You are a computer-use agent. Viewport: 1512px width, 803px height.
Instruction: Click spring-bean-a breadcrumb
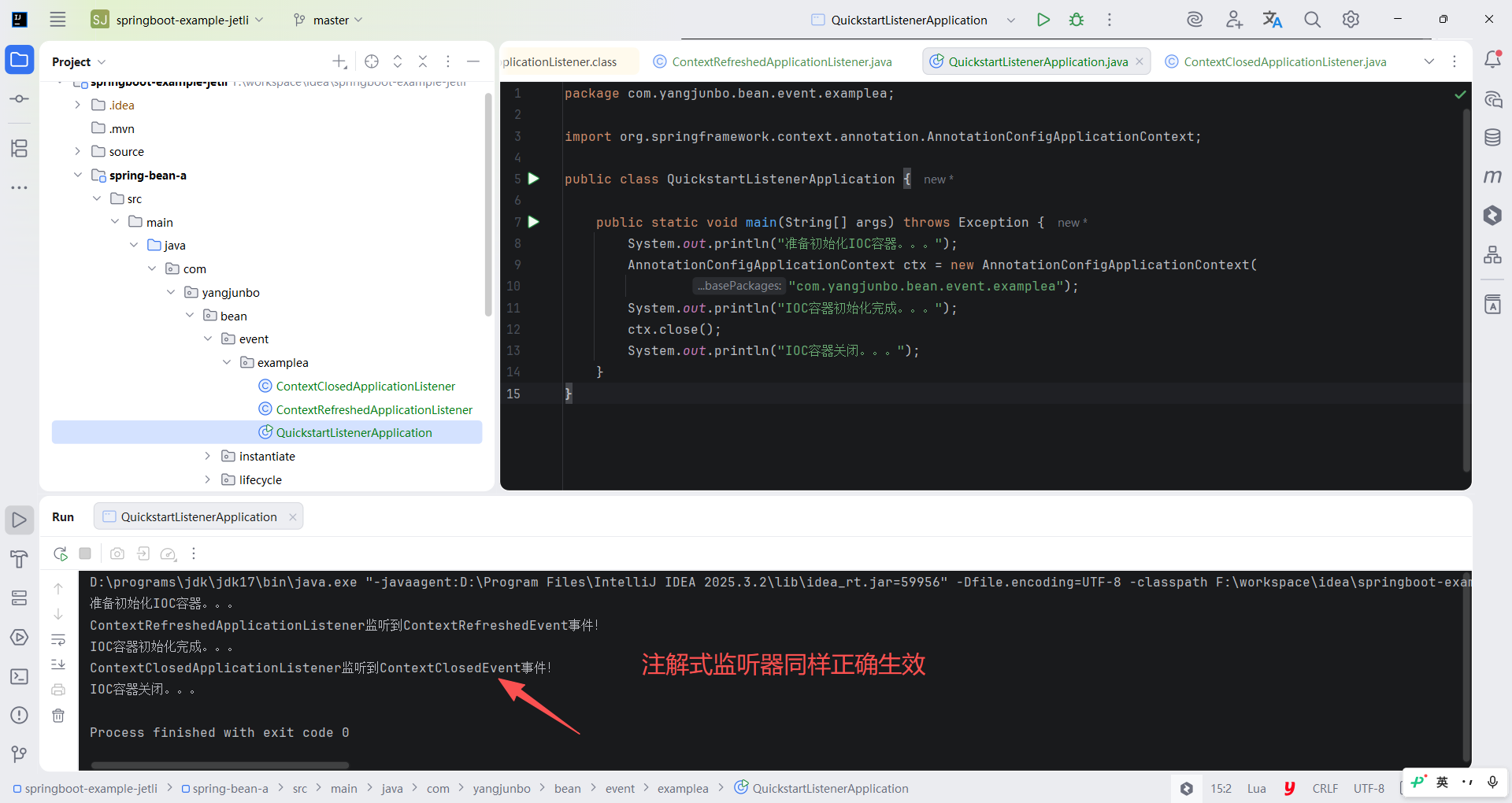tap(225, 788)
